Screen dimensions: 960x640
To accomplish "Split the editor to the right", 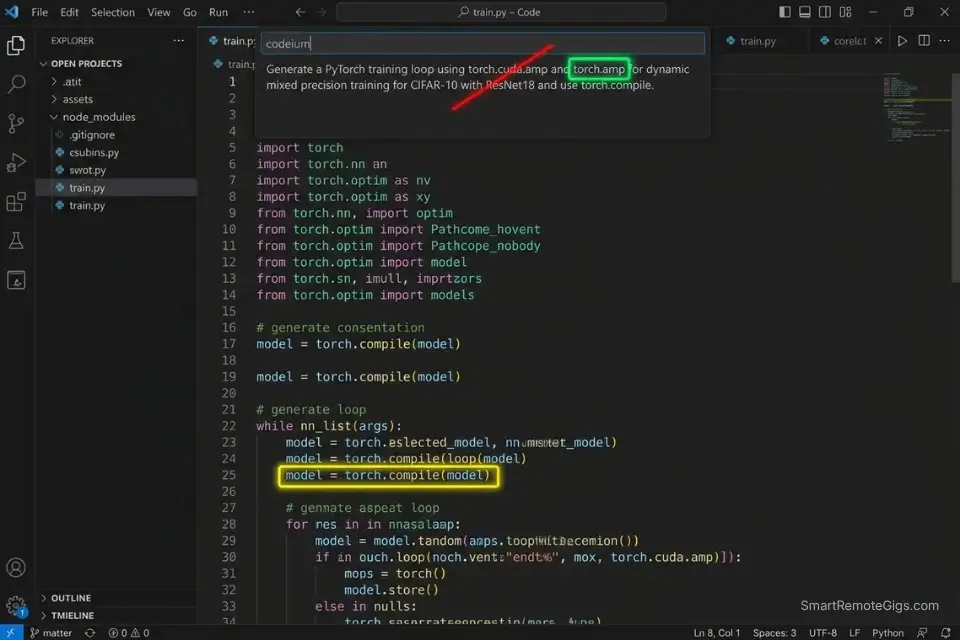I will pos(922,41).
